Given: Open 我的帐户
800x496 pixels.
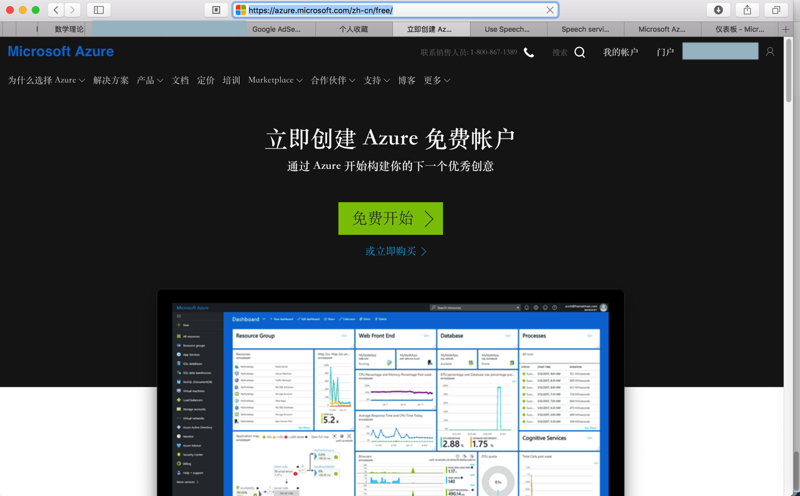Looking at the screenshot, I should pos(620,52).
